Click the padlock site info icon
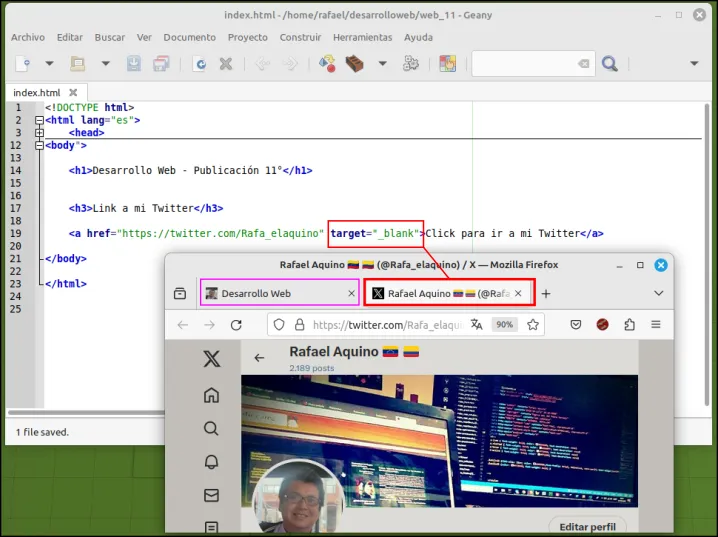 (299, 325)
